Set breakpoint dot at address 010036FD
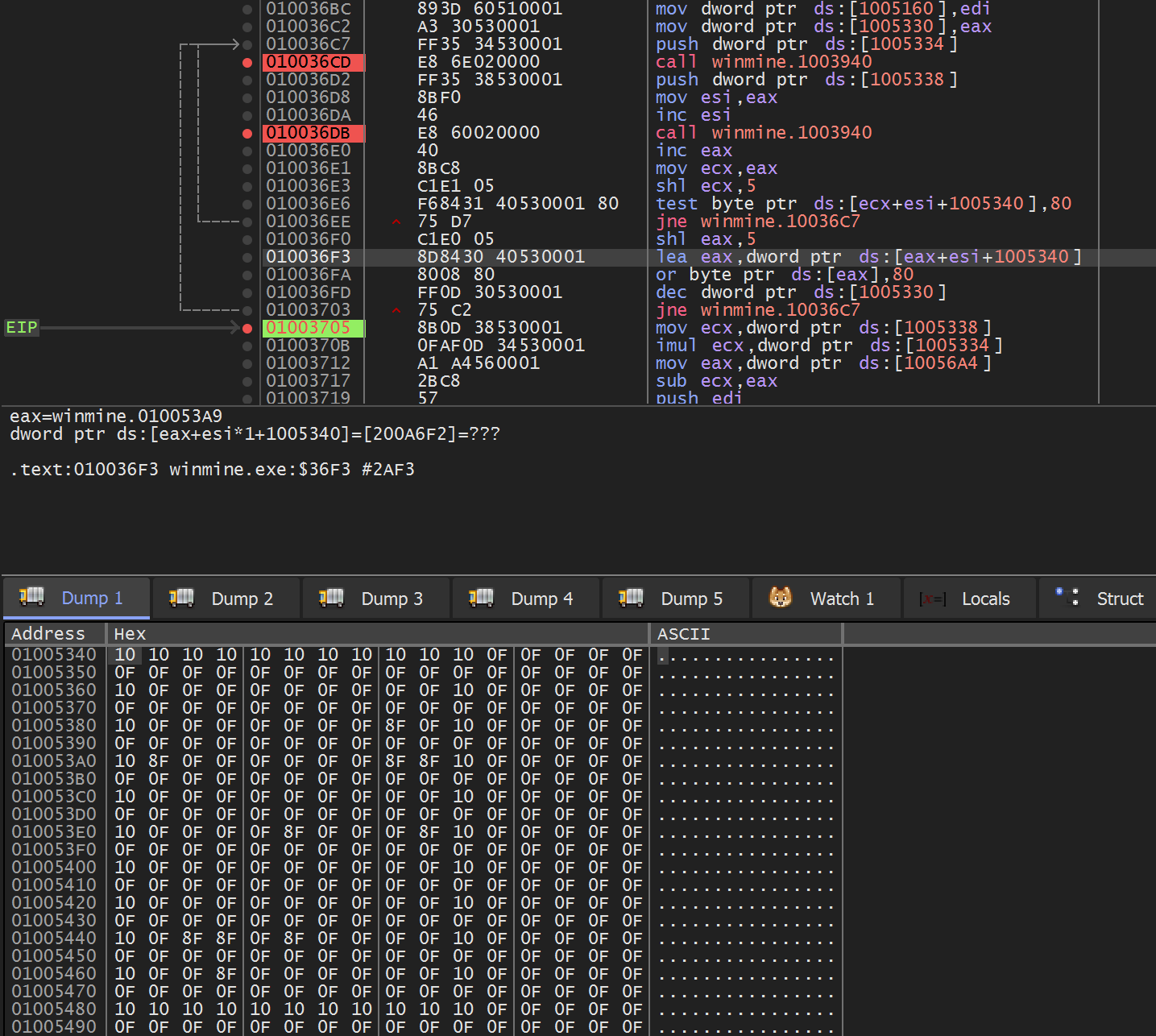1156x1036 pixels. (x=247, y=293)
